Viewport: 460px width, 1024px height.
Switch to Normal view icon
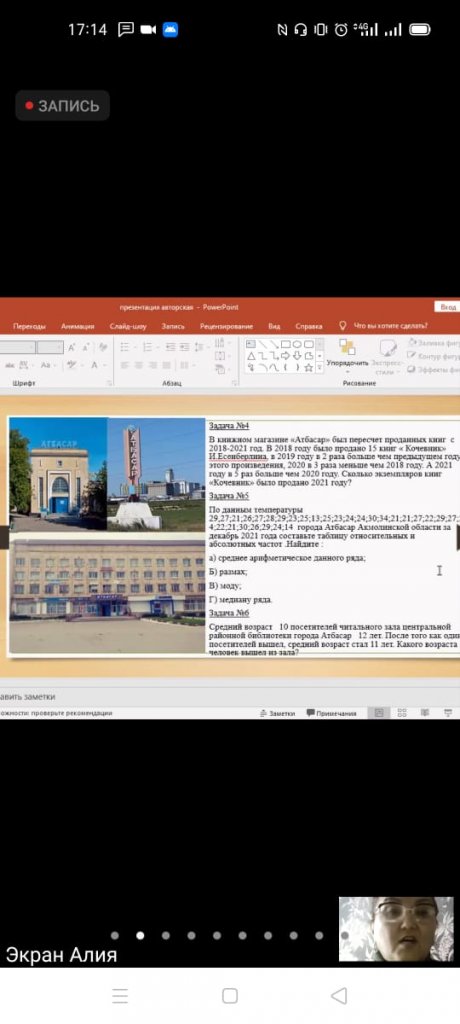point(378,713)
